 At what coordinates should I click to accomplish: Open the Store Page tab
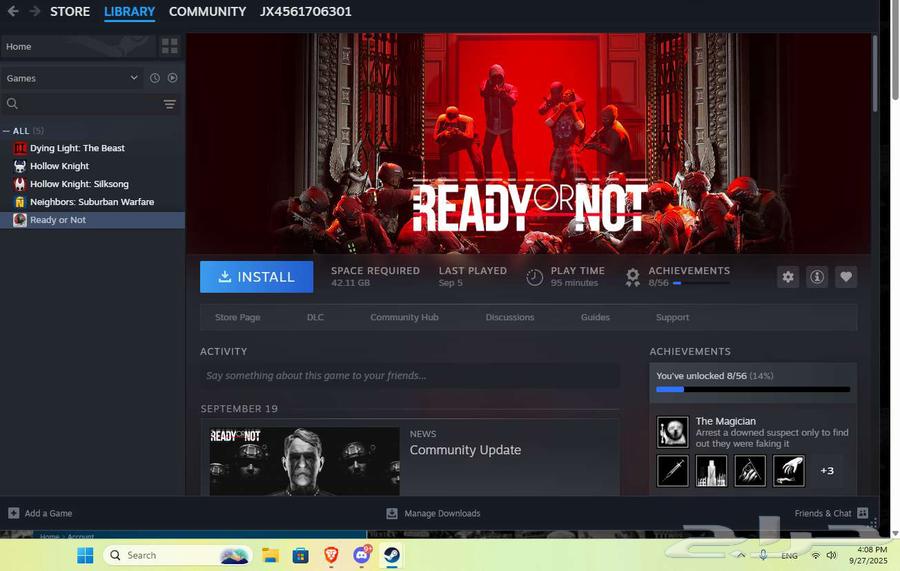(238, 317)
